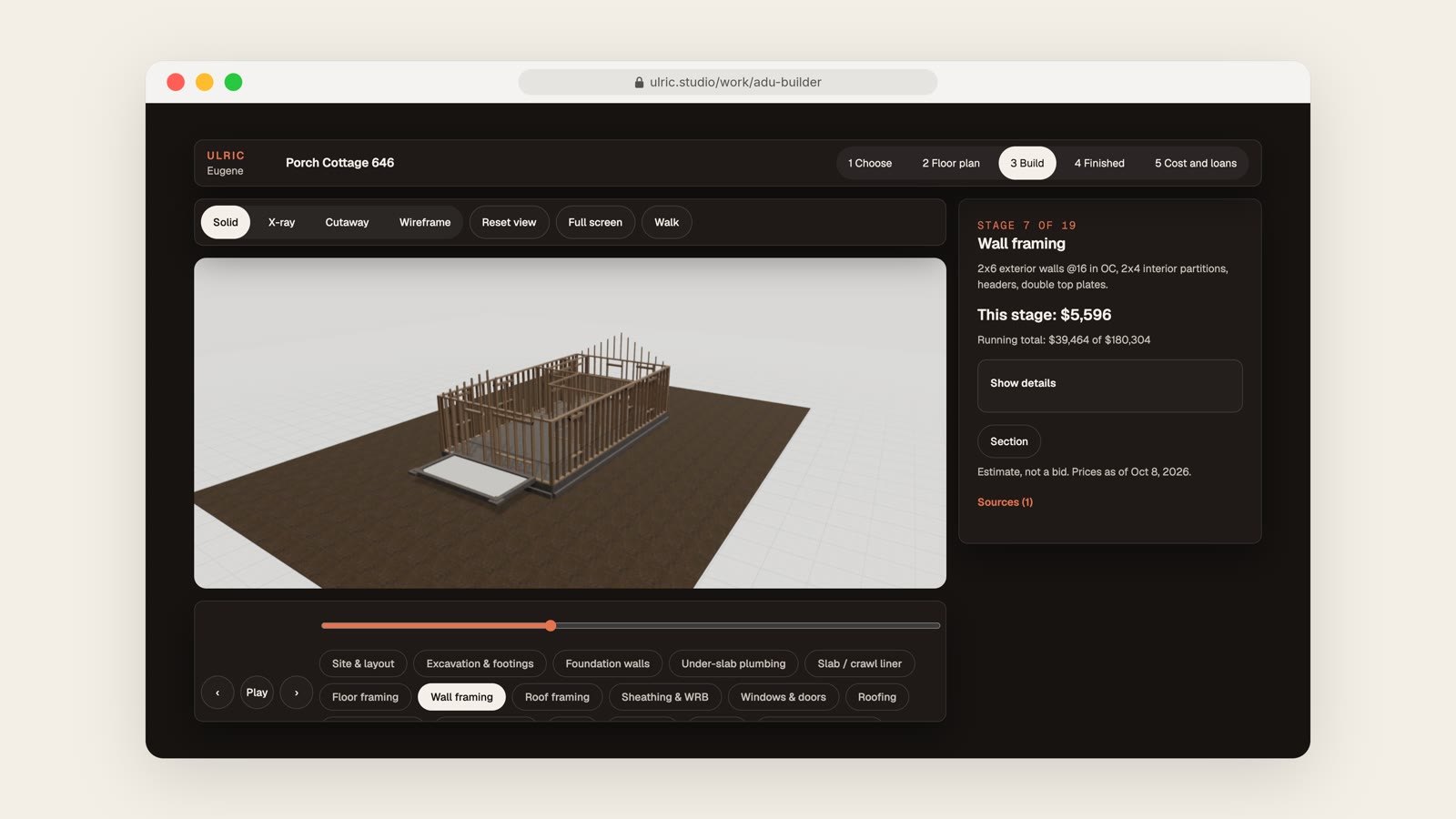Screen dimensions: 1456x819
Task: Jump to Roof framing stage
Action: (557, 697)
